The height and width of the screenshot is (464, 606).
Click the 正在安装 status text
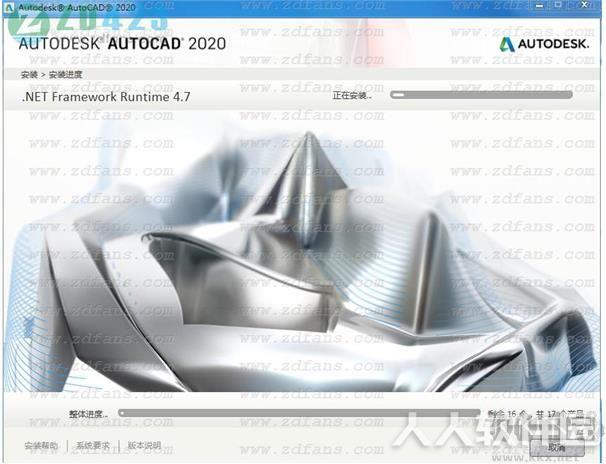pos(352,95)
